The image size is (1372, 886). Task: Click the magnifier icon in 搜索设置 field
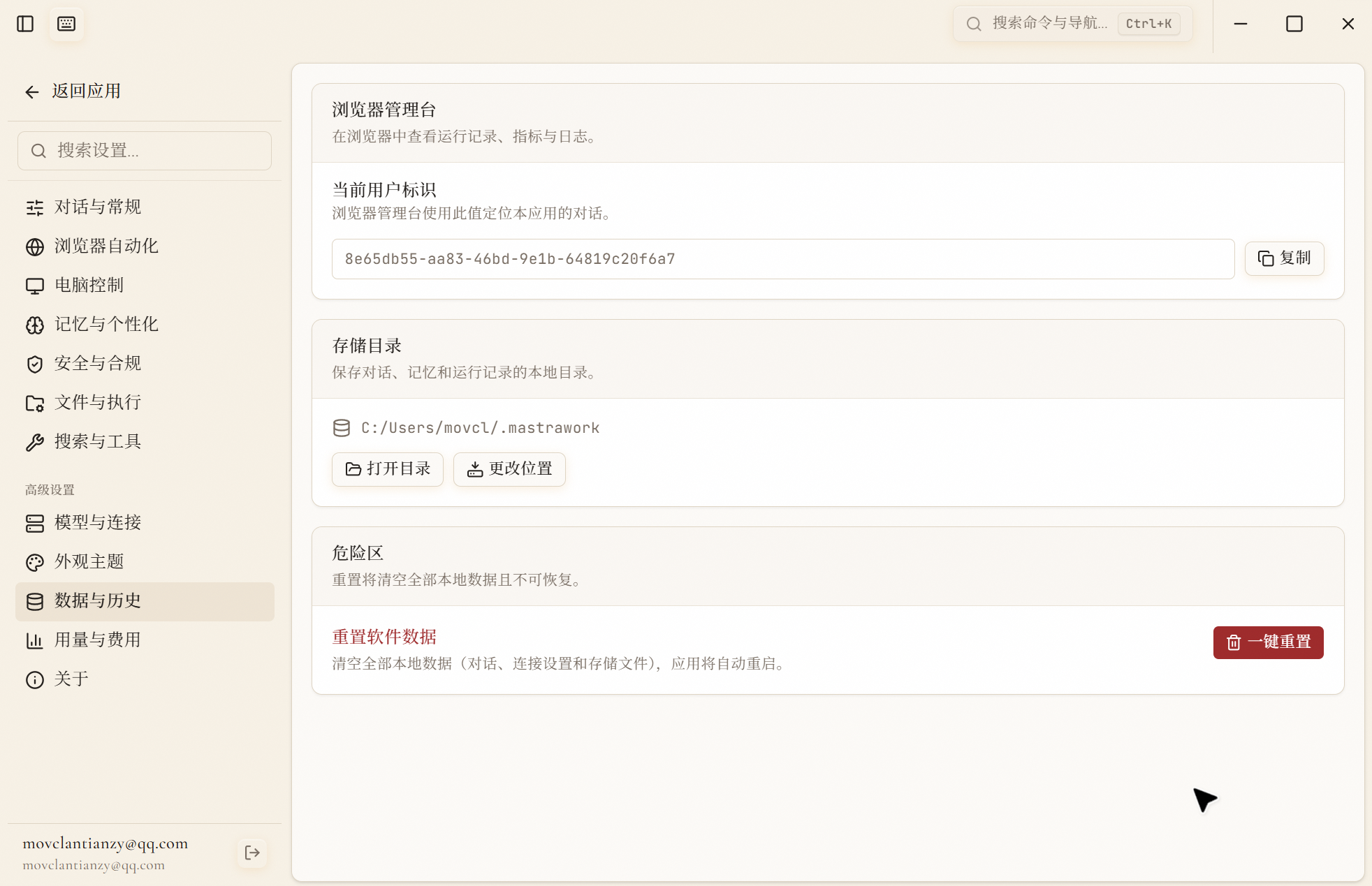(38, 151)
